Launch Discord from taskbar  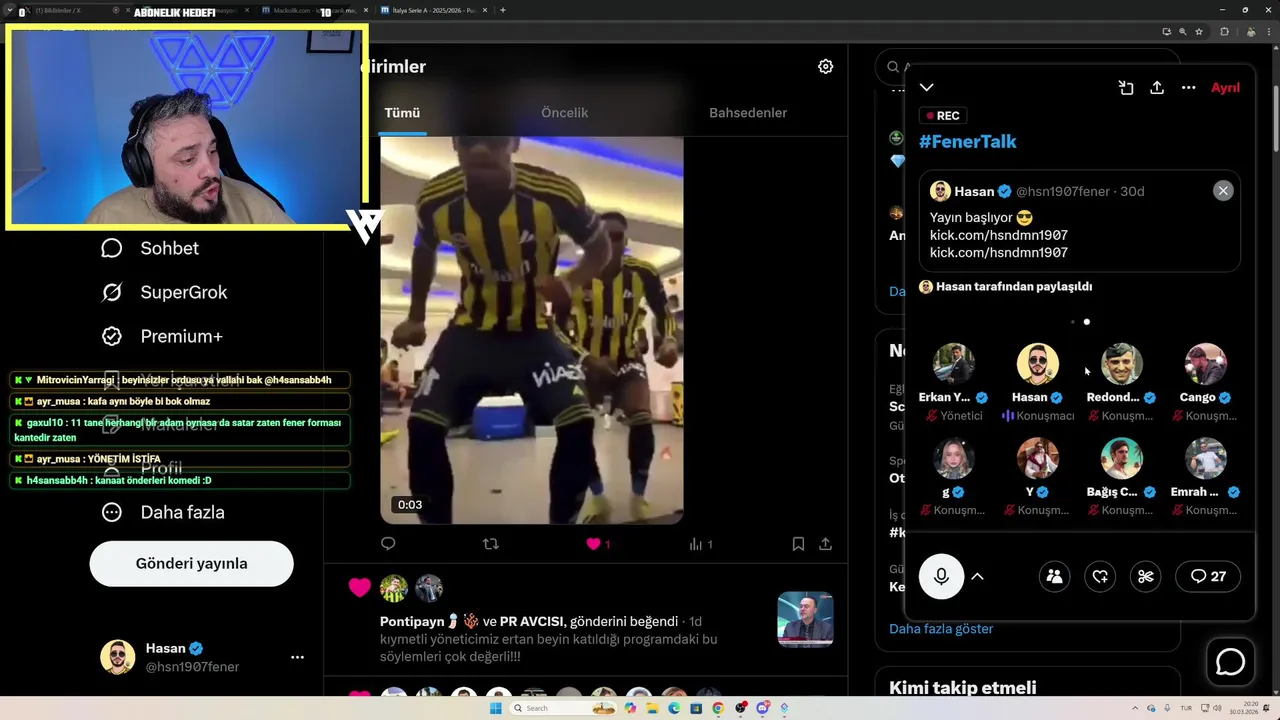pyautogui.click(x=762, y=708)
